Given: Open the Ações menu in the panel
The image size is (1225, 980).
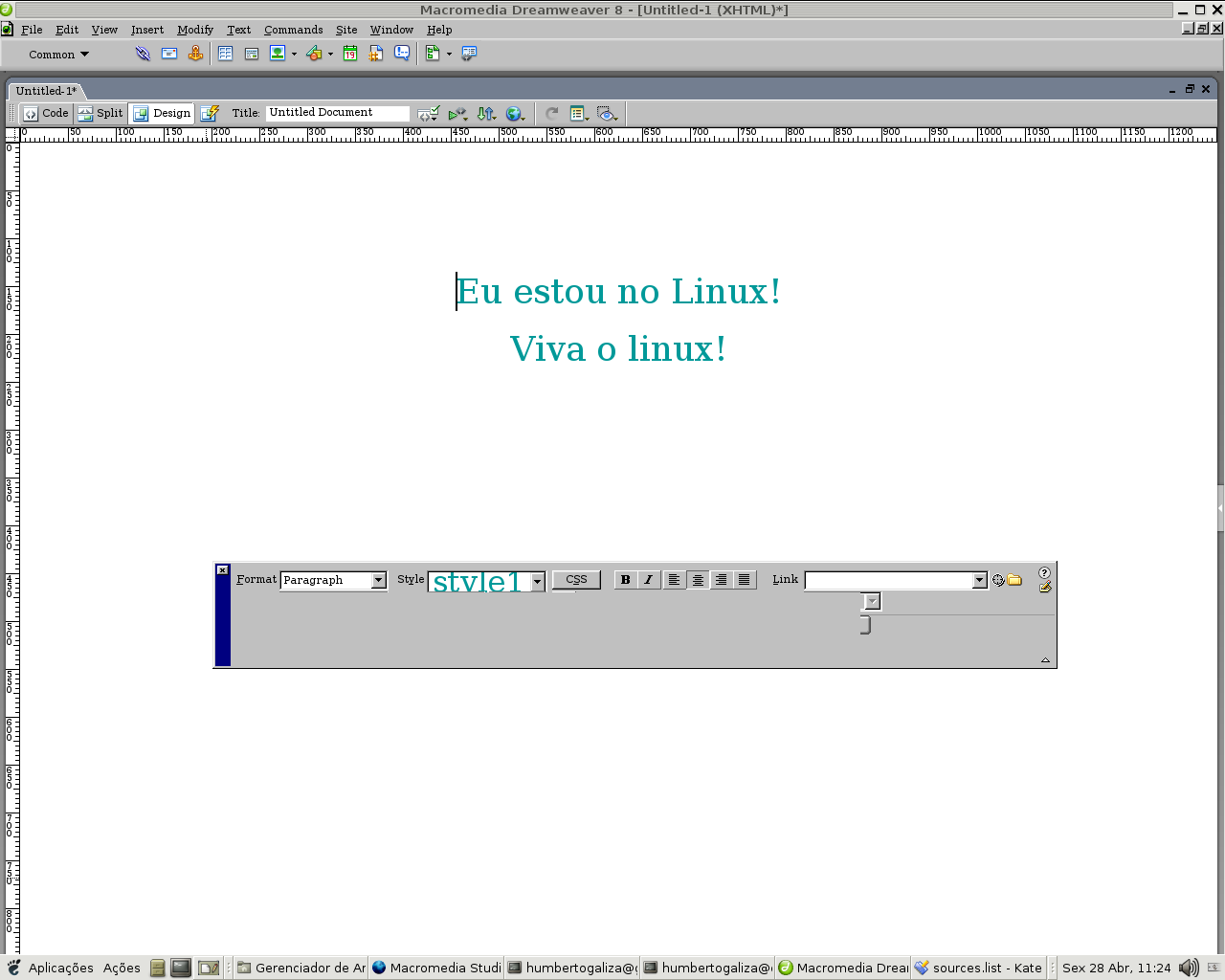Looking at the screenshot, I should click(x=122, y=968).
